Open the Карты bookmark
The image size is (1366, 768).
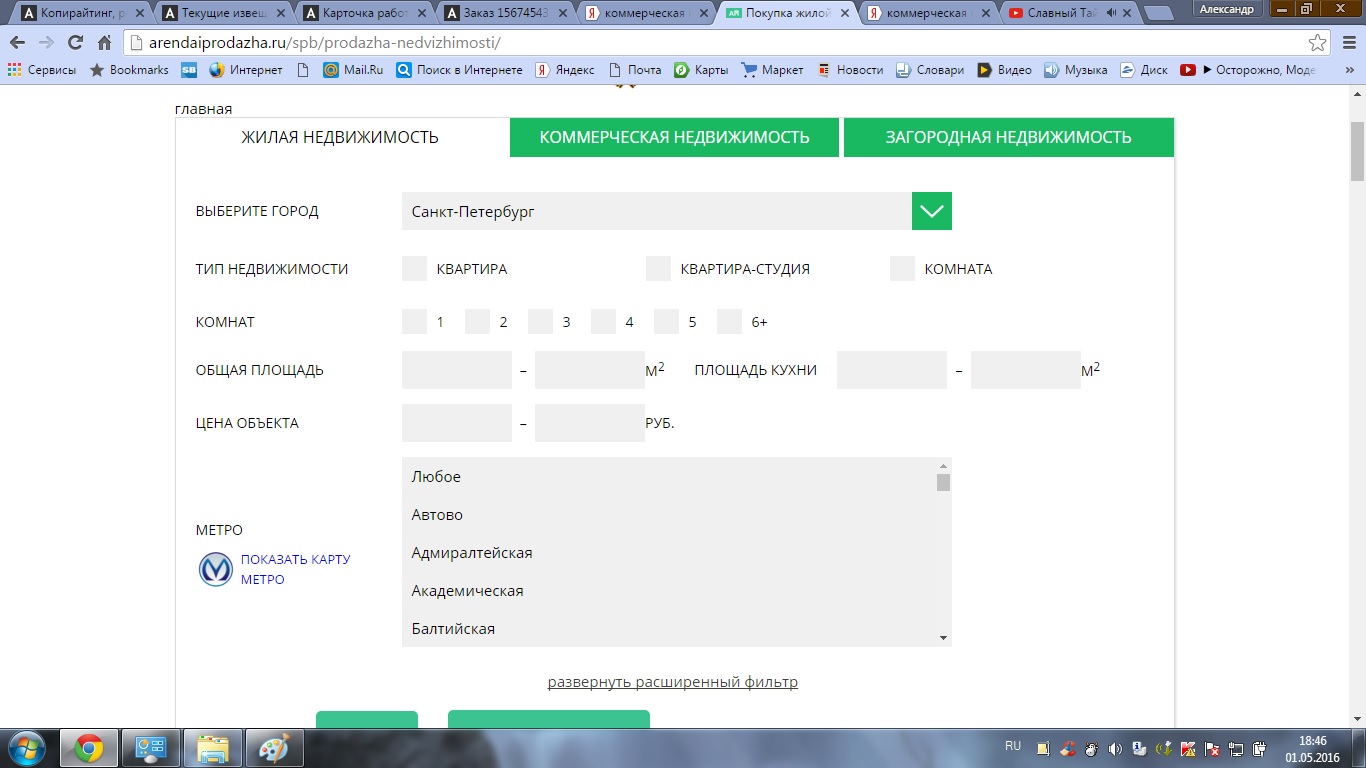(x=701, y=70)
